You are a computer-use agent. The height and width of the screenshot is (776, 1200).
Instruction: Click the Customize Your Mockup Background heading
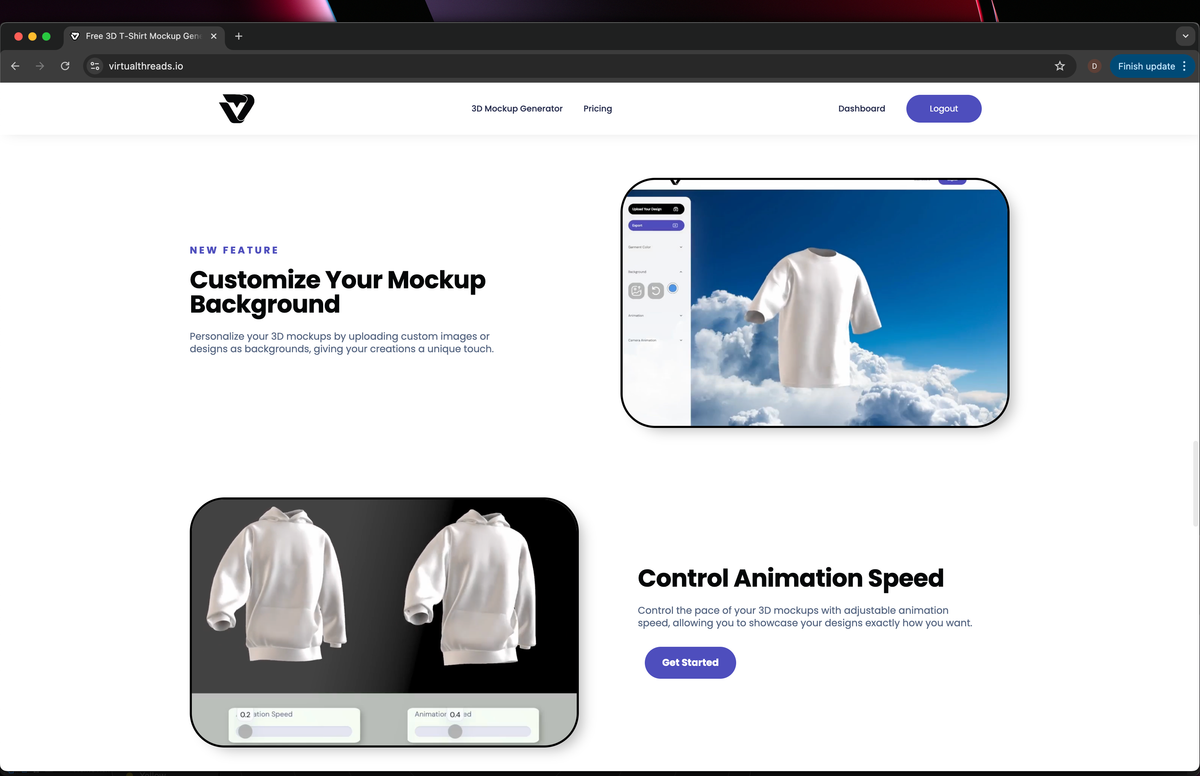pyautogui.click(x=338, y=291)
